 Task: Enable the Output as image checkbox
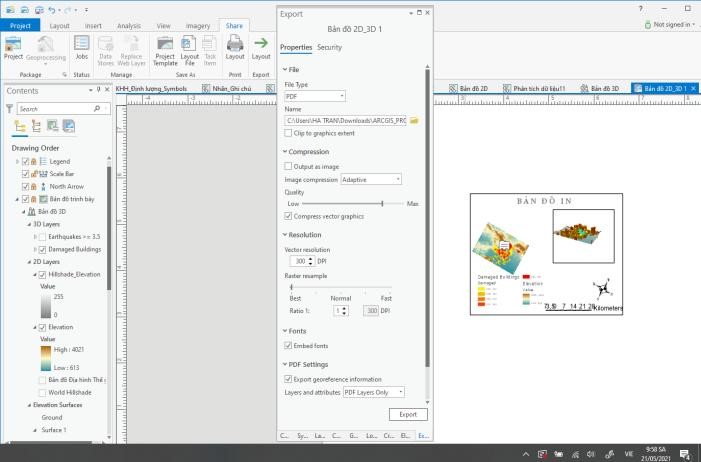(x=288, y=166)
